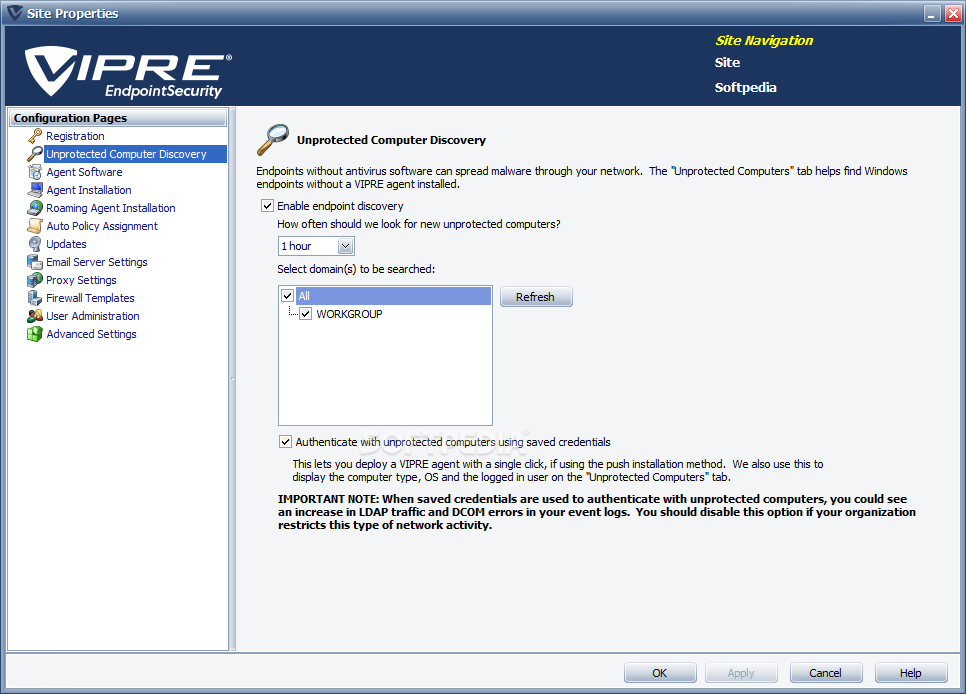Click the Advanced Settings green box icon

tap(35, 333)
